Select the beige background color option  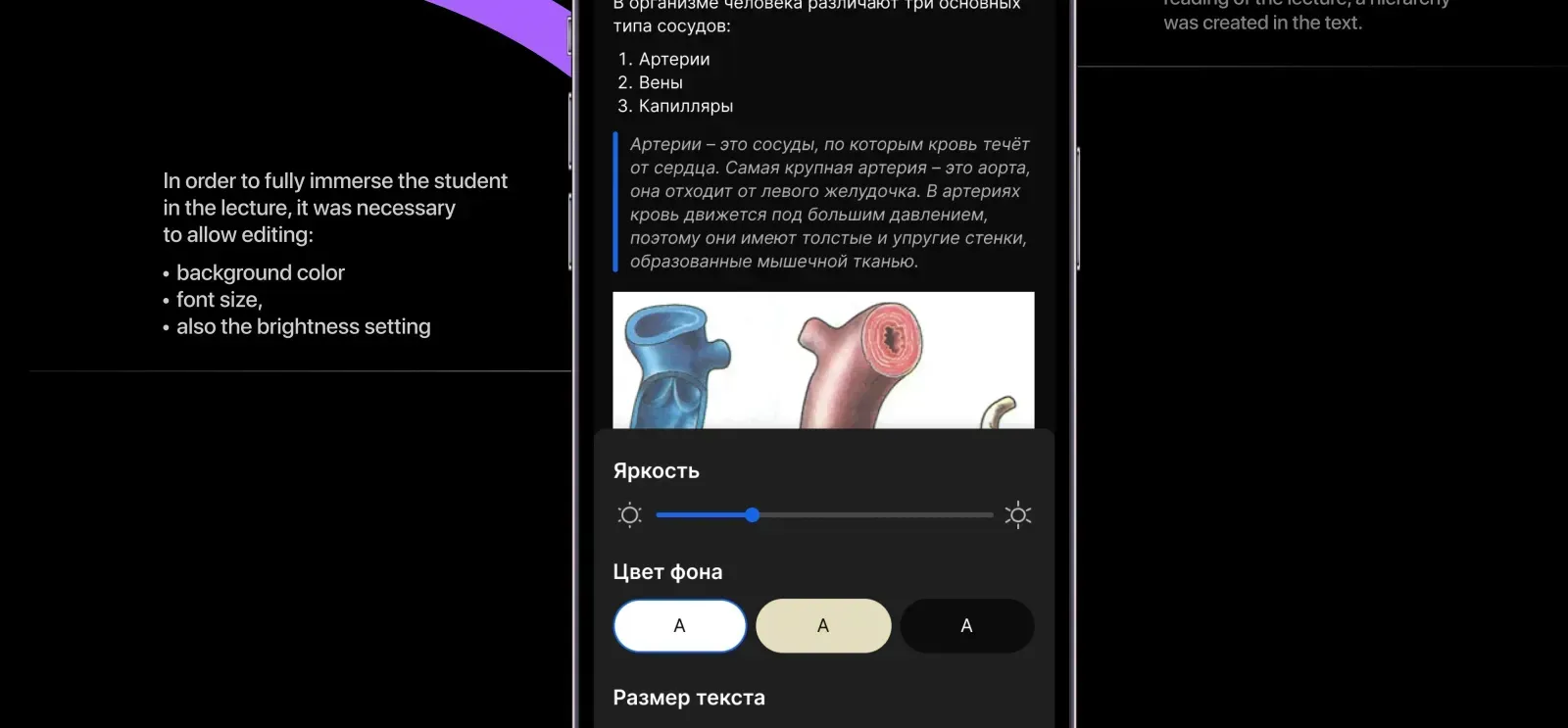(x=823, y=626)
